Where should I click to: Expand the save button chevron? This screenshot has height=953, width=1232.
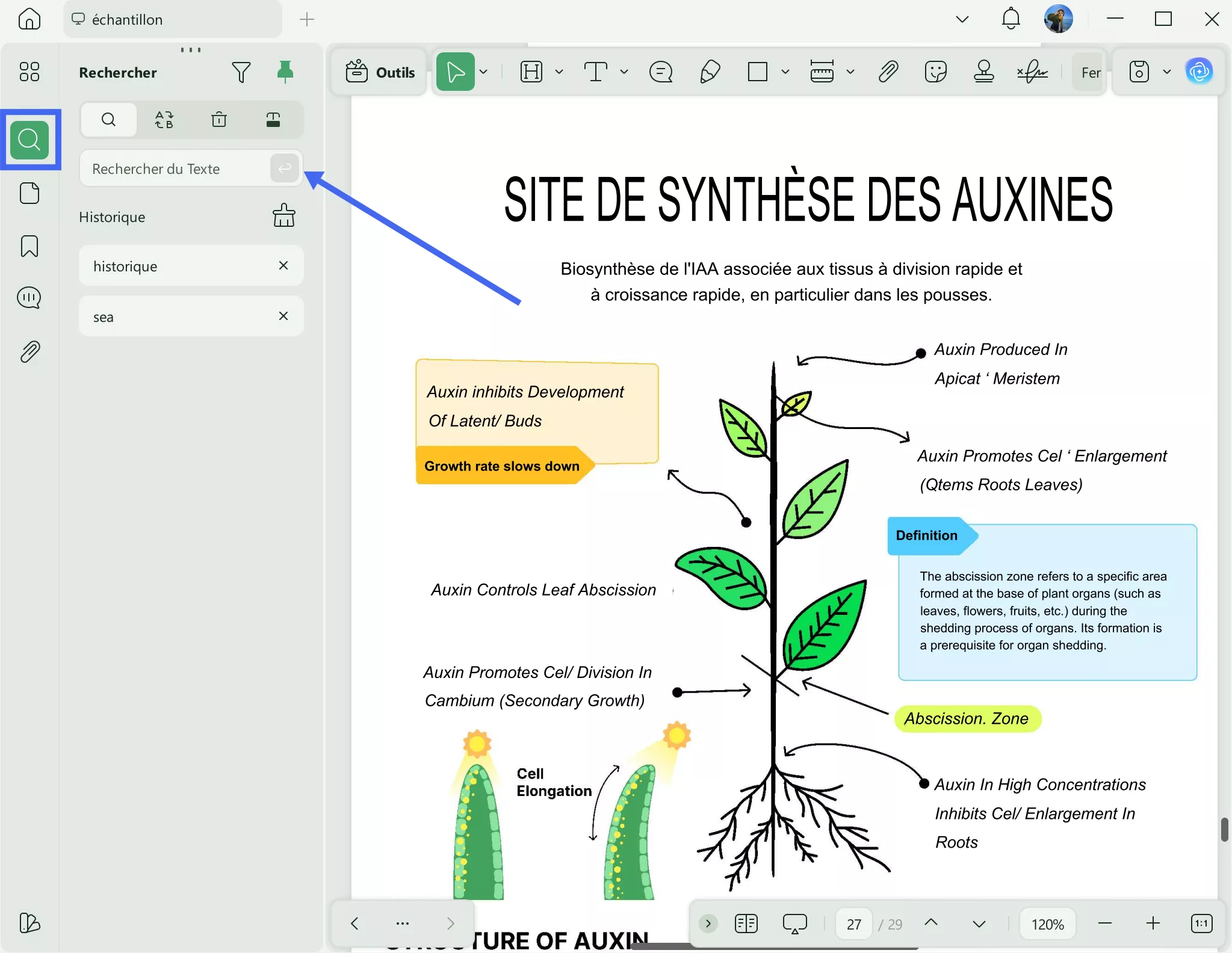click(x=1166, y=71)
